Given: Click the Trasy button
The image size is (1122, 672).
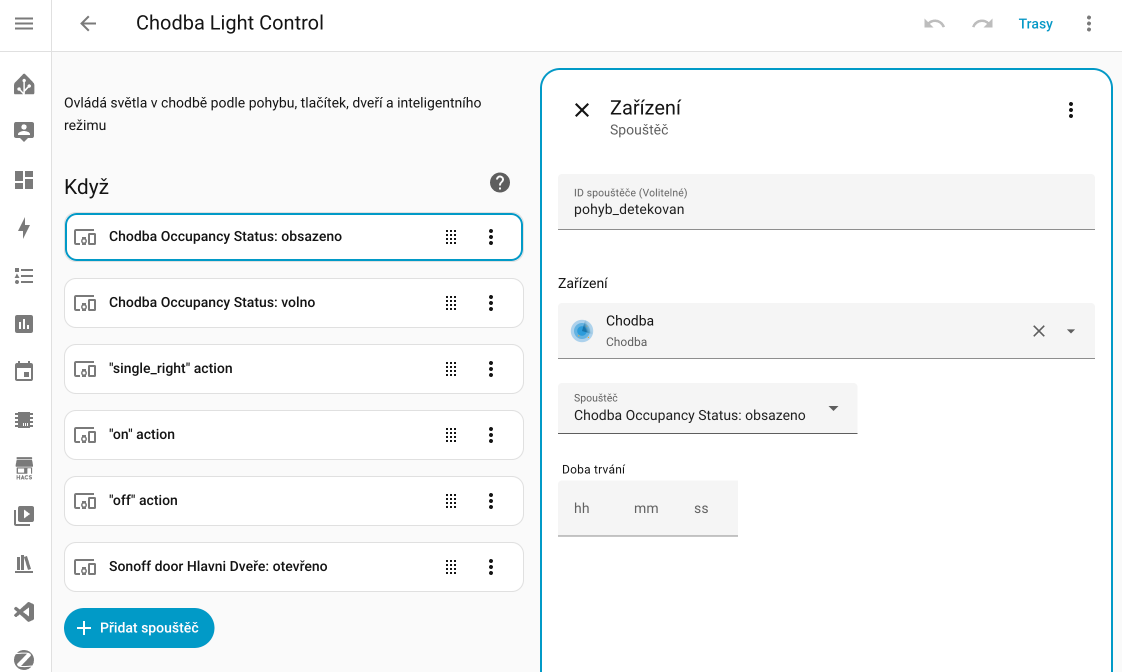Looking at the screenshot, I should 1035,24.
